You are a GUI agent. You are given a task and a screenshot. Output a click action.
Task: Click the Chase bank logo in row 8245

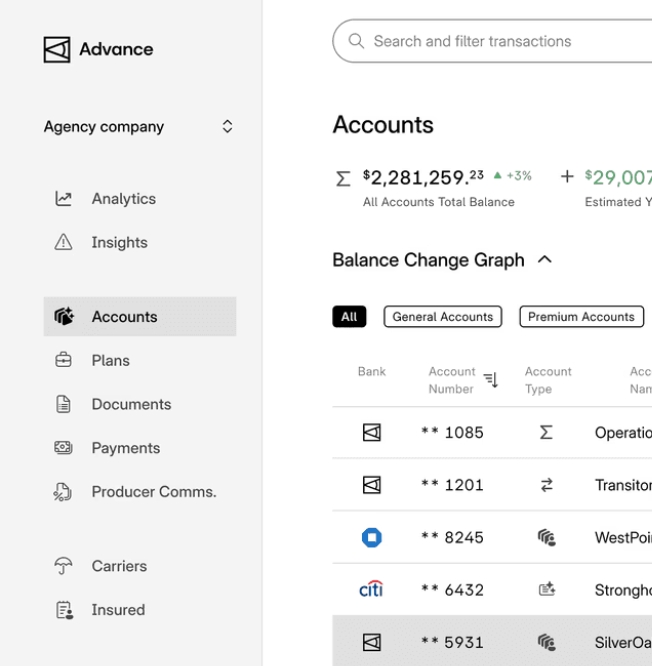coord(372,537)
